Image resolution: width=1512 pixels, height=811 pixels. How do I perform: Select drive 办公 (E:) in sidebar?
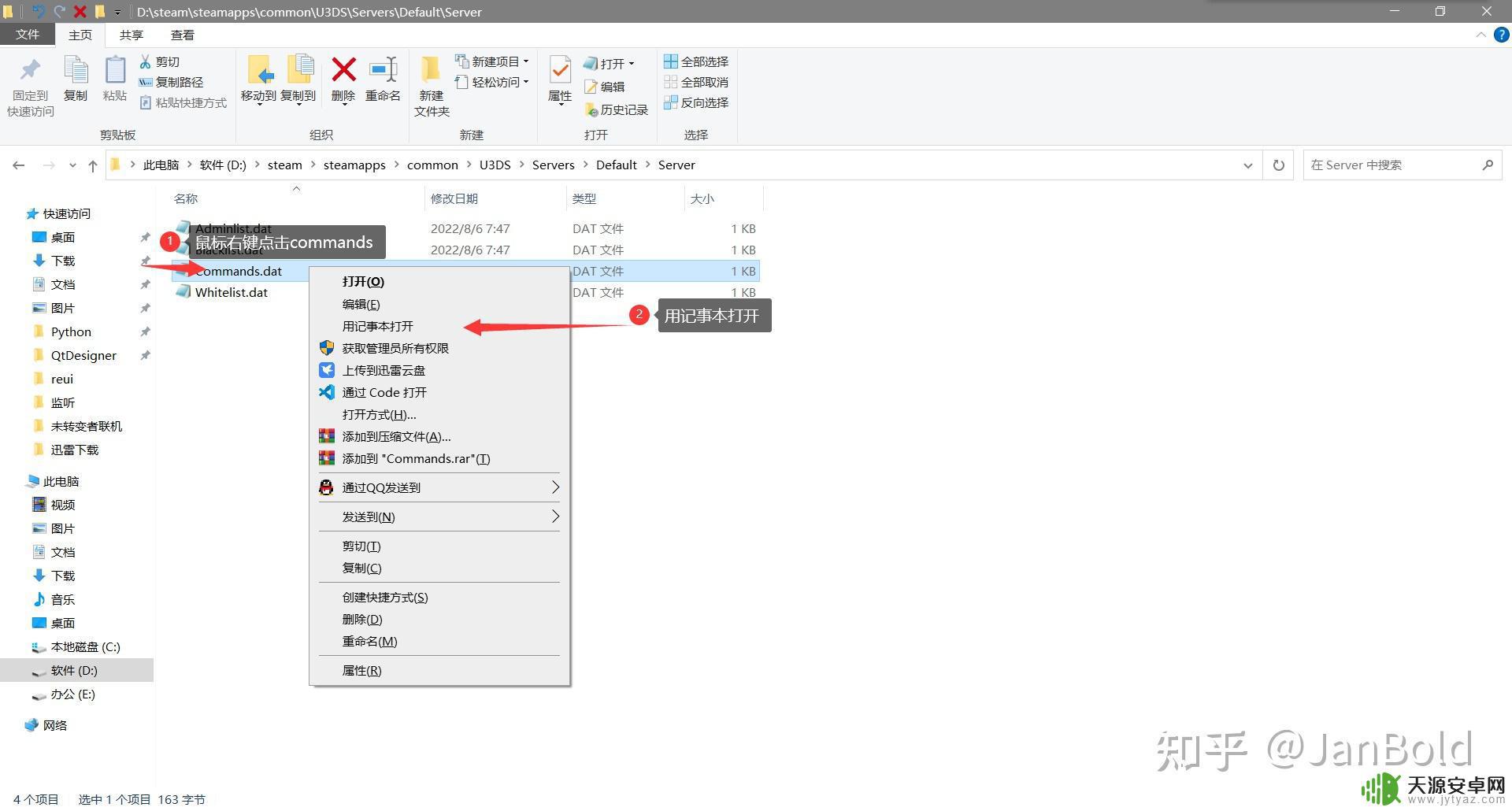pyautogui.click(x=72, y=694)
